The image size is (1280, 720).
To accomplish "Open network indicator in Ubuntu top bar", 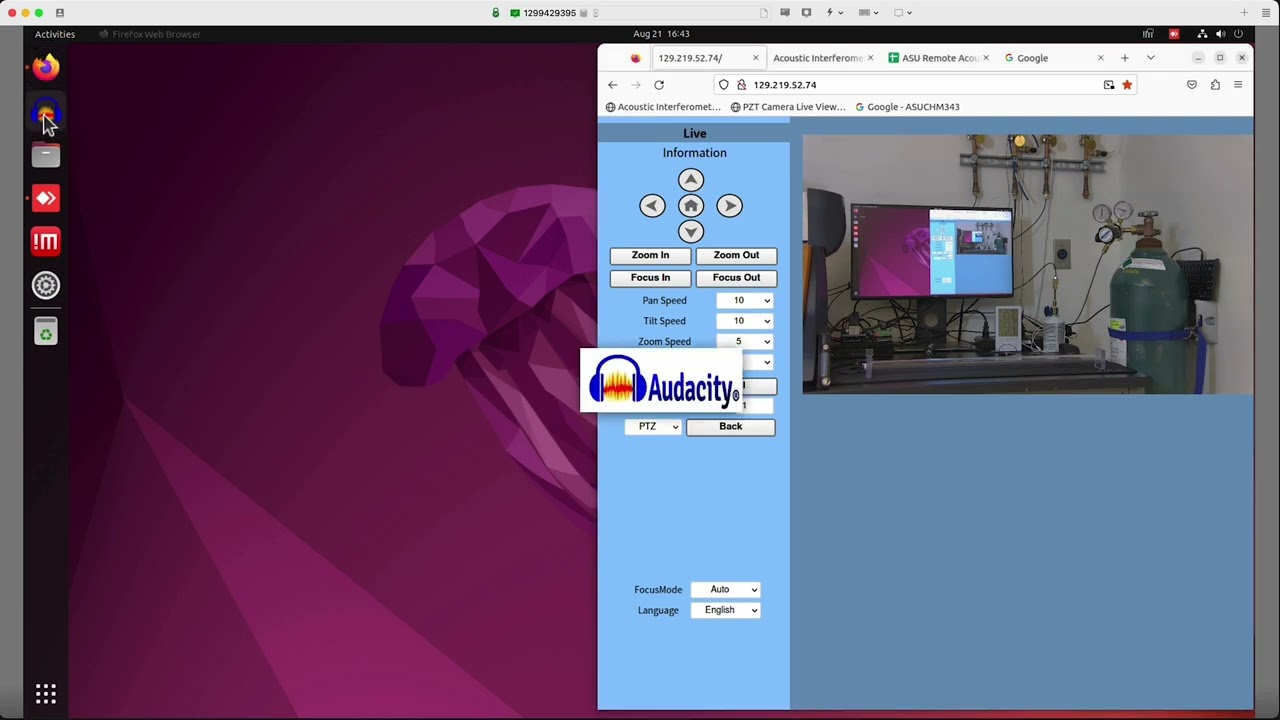I will [1202, 34].
